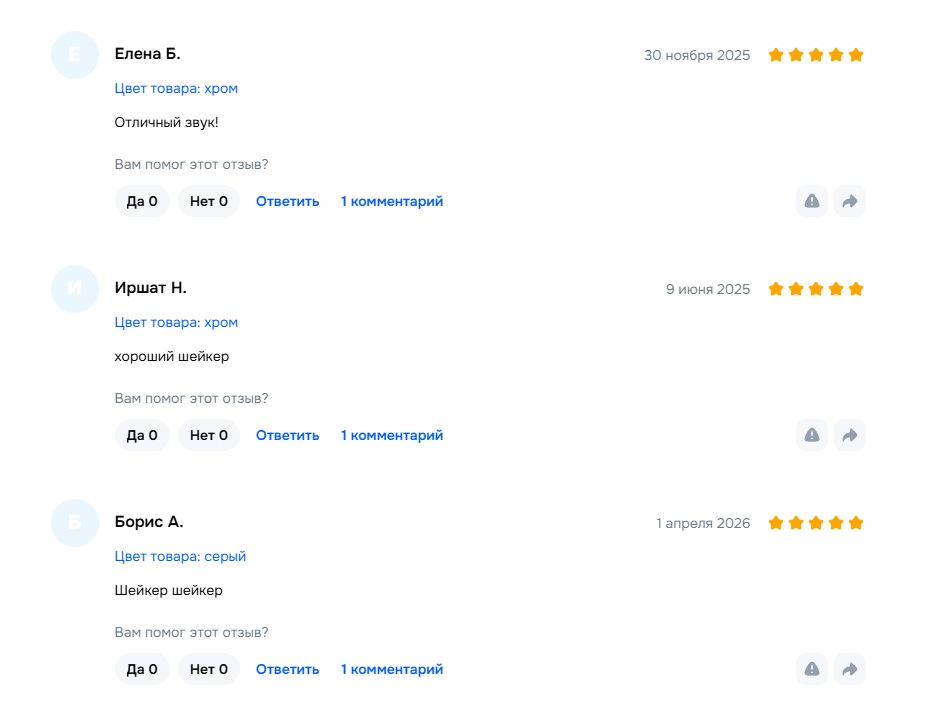Report Борис А.'s review with warning icon
Image resolution: width=951 pixels, height=722 pixels.
click(x=812, y=669)
